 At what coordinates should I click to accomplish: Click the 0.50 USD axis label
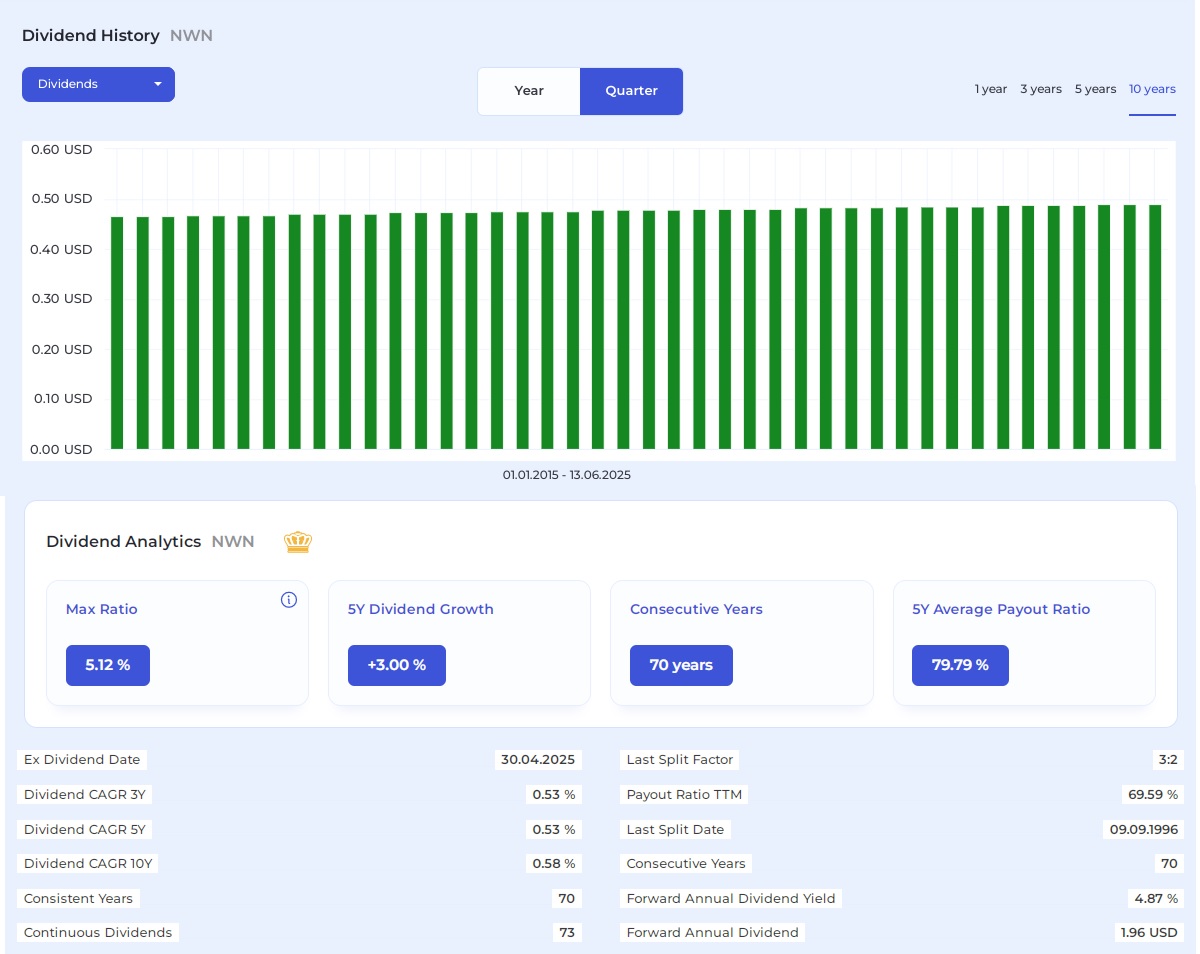(x=62, y=199)
